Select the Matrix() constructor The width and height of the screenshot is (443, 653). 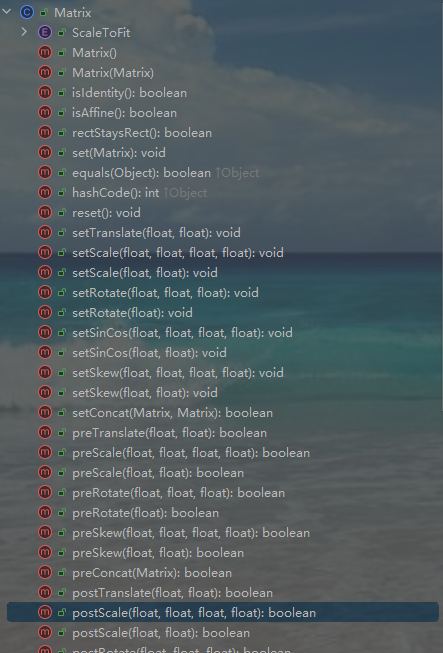tap(95, 53)
